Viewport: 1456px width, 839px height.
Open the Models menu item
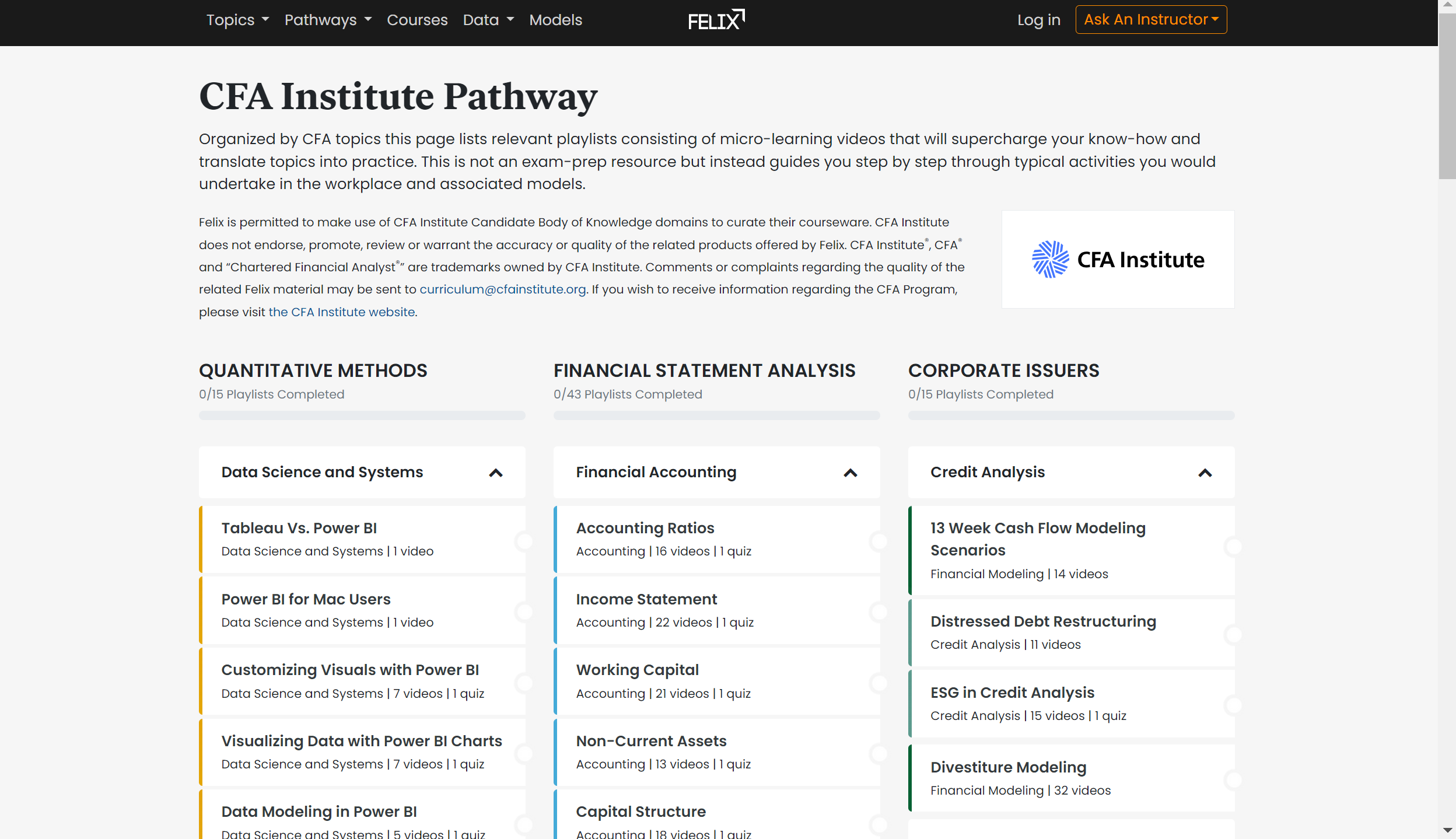point(555,20)
